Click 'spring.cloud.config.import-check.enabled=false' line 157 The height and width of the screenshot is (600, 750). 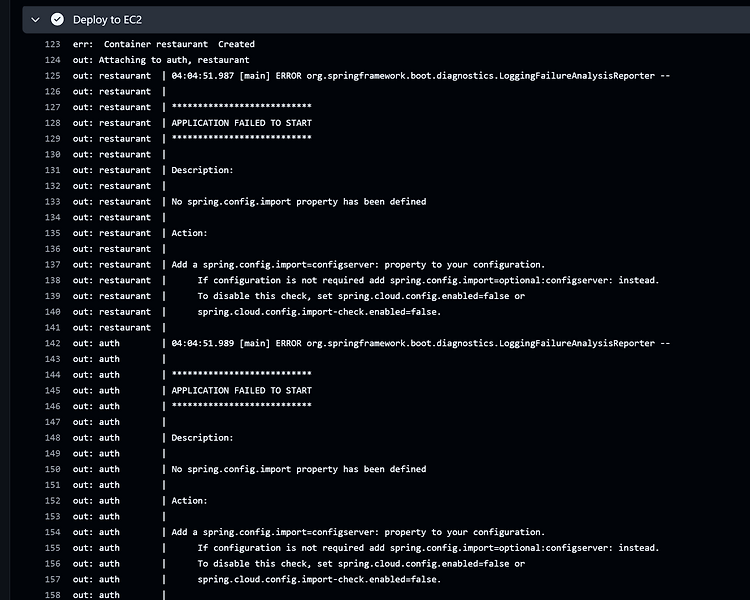[x=320, y=579]
